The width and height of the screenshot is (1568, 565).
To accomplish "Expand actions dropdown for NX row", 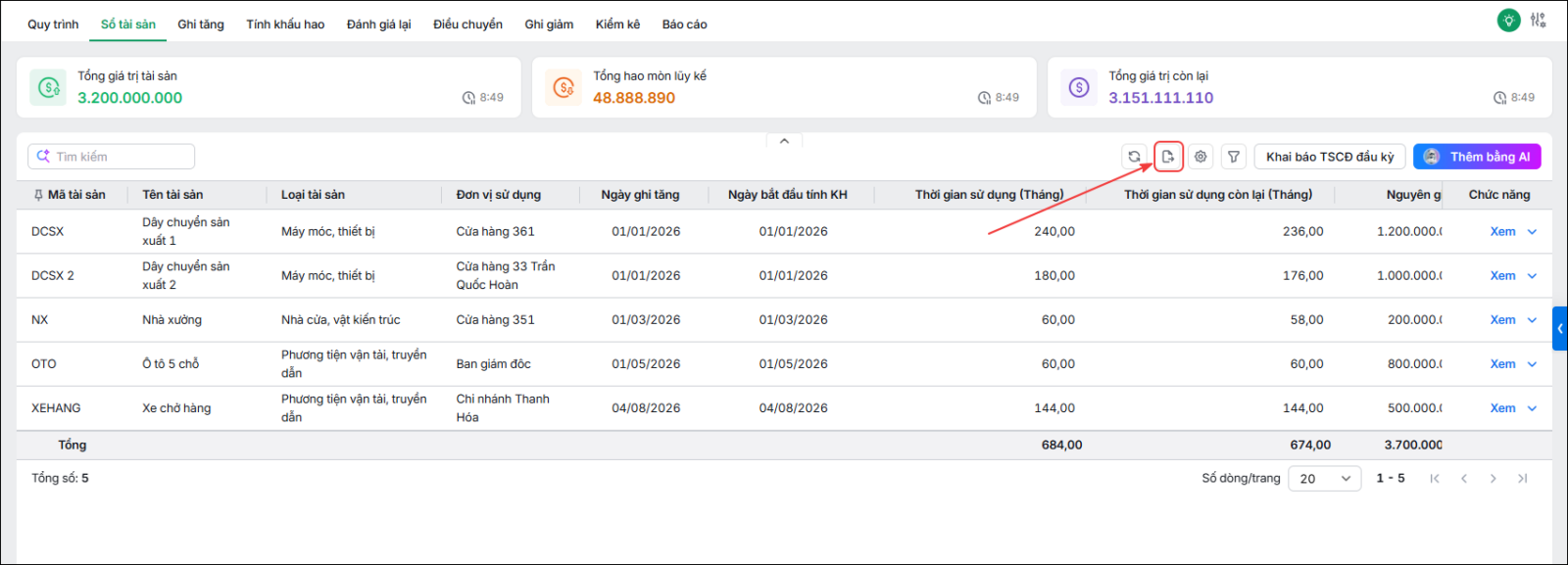I will coord(1532,320).
